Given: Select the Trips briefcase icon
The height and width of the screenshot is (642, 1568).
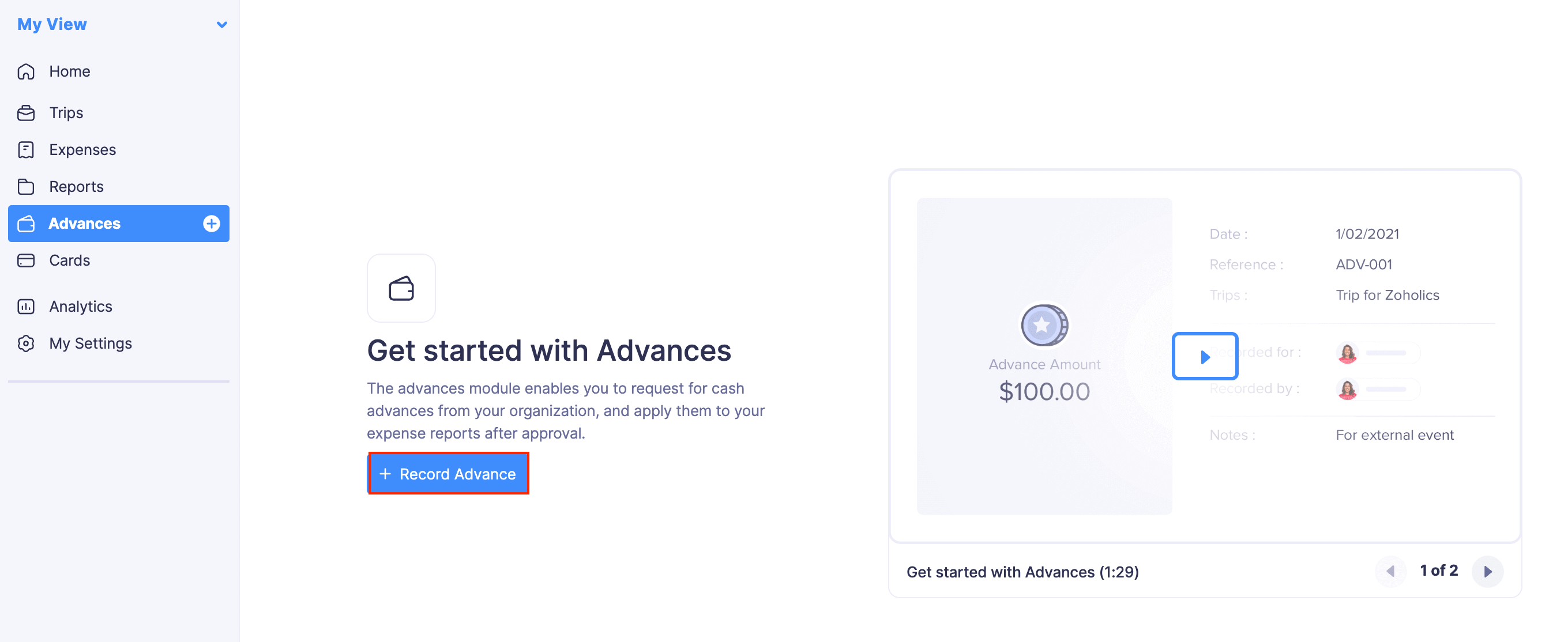Looking at the screenshot, I should click(26, 112).
